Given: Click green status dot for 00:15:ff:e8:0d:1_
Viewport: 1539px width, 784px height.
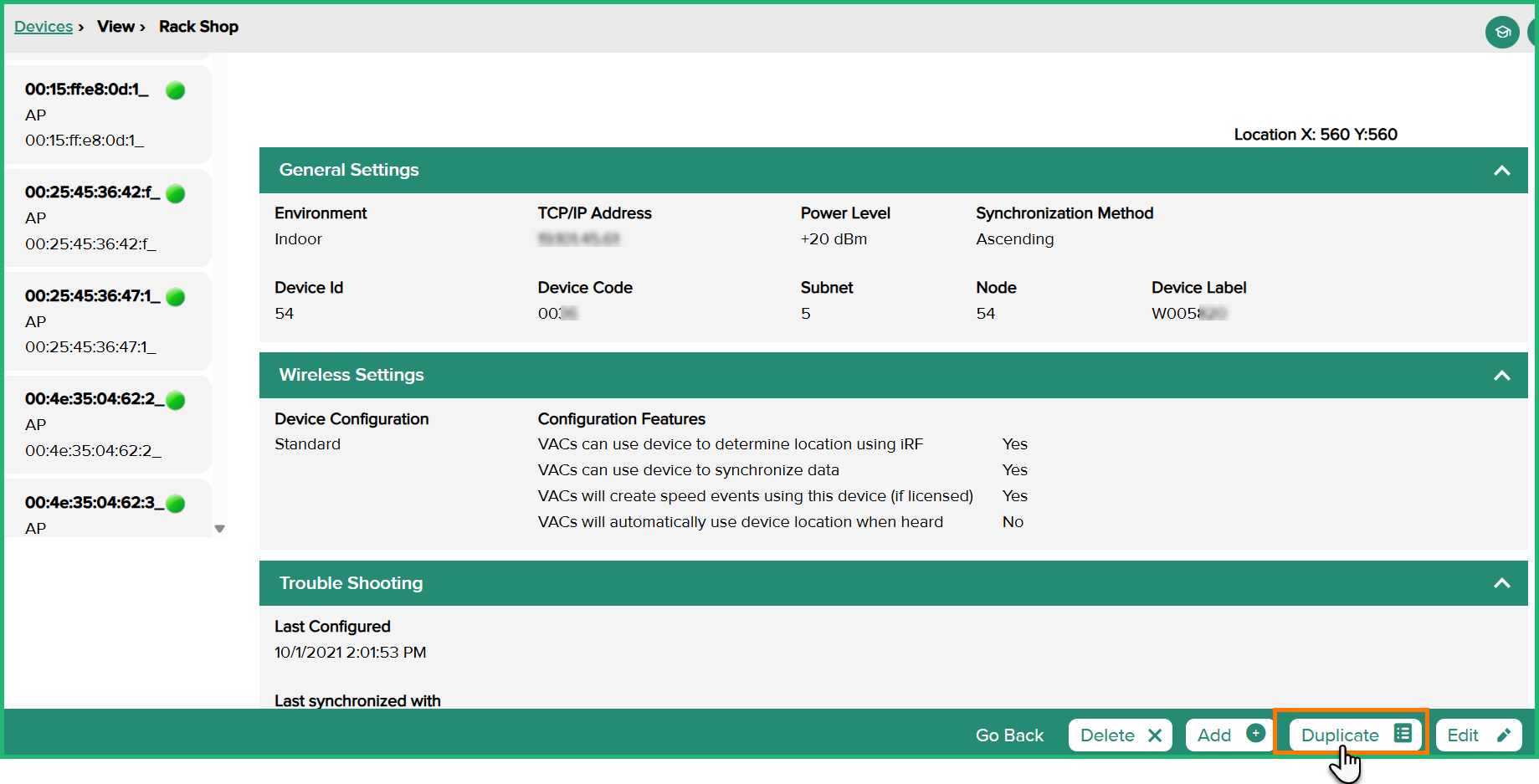Looking at the screenshot, I should (x=176, y=90).
